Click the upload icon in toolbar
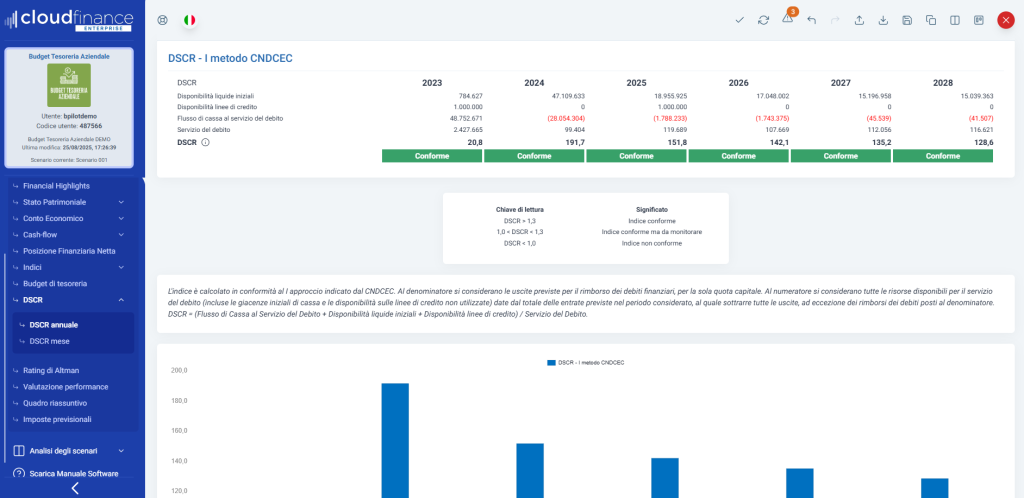Viewport: 1024px width, 498px height. pos(859,20)
